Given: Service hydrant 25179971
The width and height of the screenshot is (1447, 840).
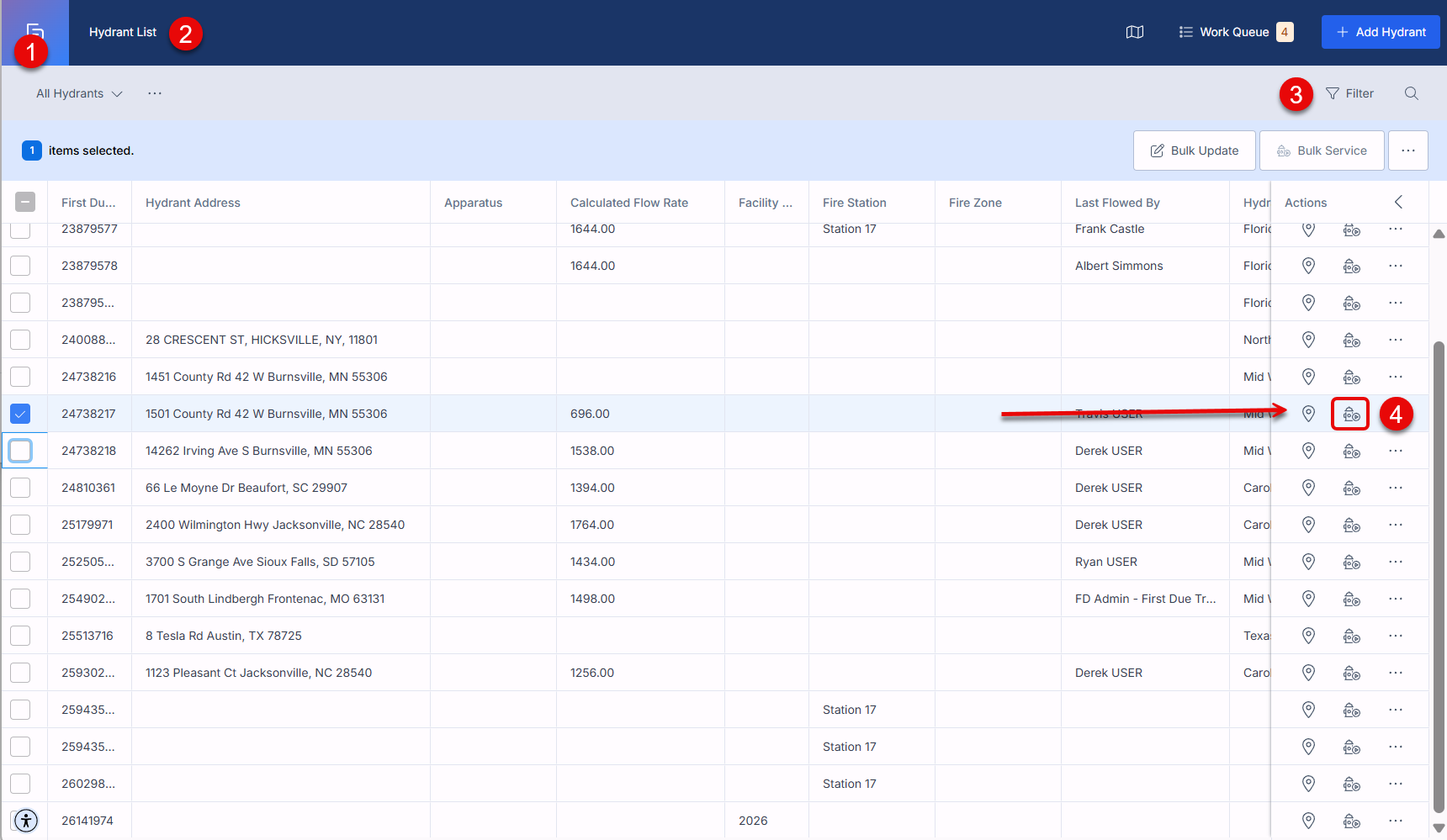Looking at the screenshot, I should pyautogui.click(x=1352, y=525).
